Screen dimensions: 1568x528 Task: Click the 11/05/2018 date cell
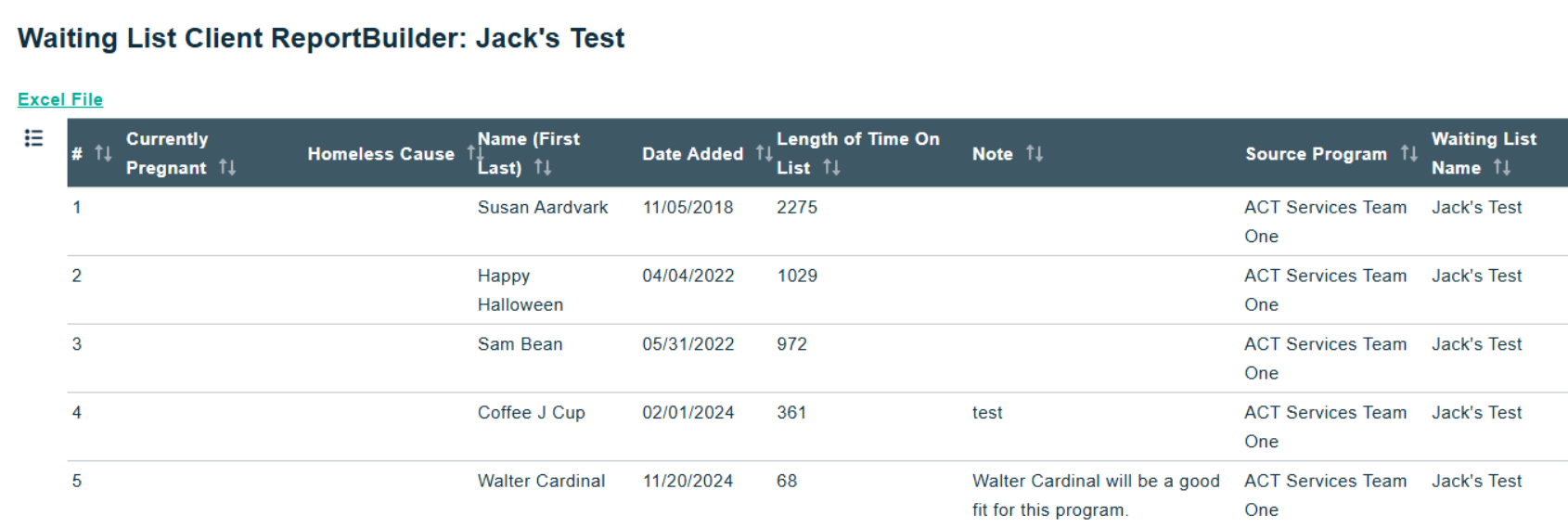[688, 207]
